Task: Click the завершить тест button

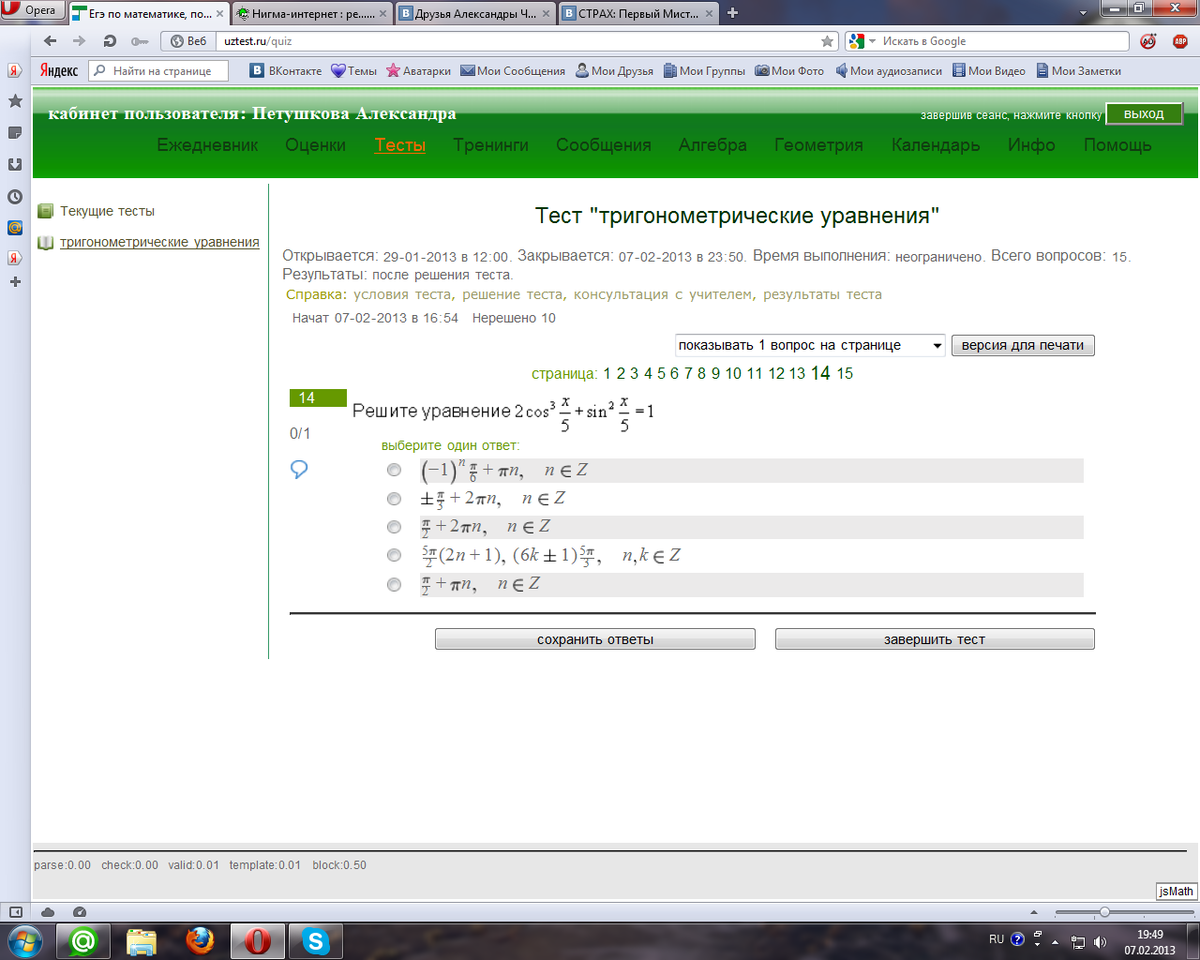Action: click(x=935, y=639)
